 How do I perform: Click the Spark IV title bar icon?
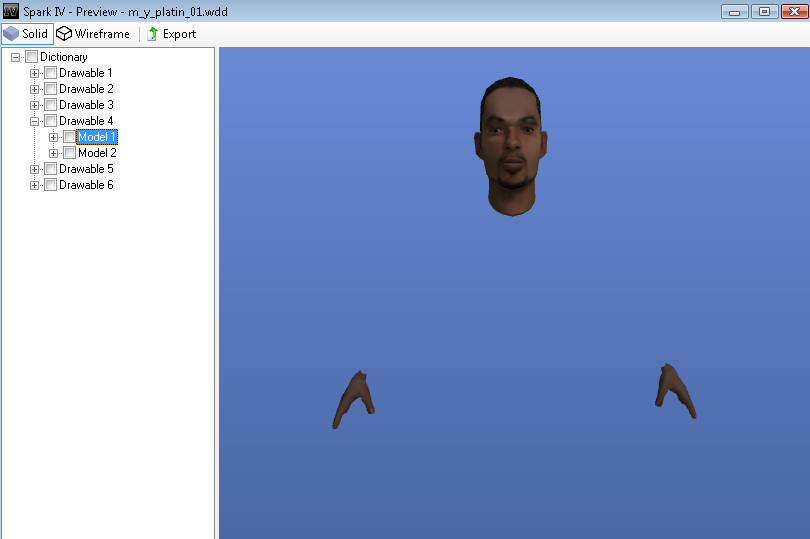[x=11, y=11]
